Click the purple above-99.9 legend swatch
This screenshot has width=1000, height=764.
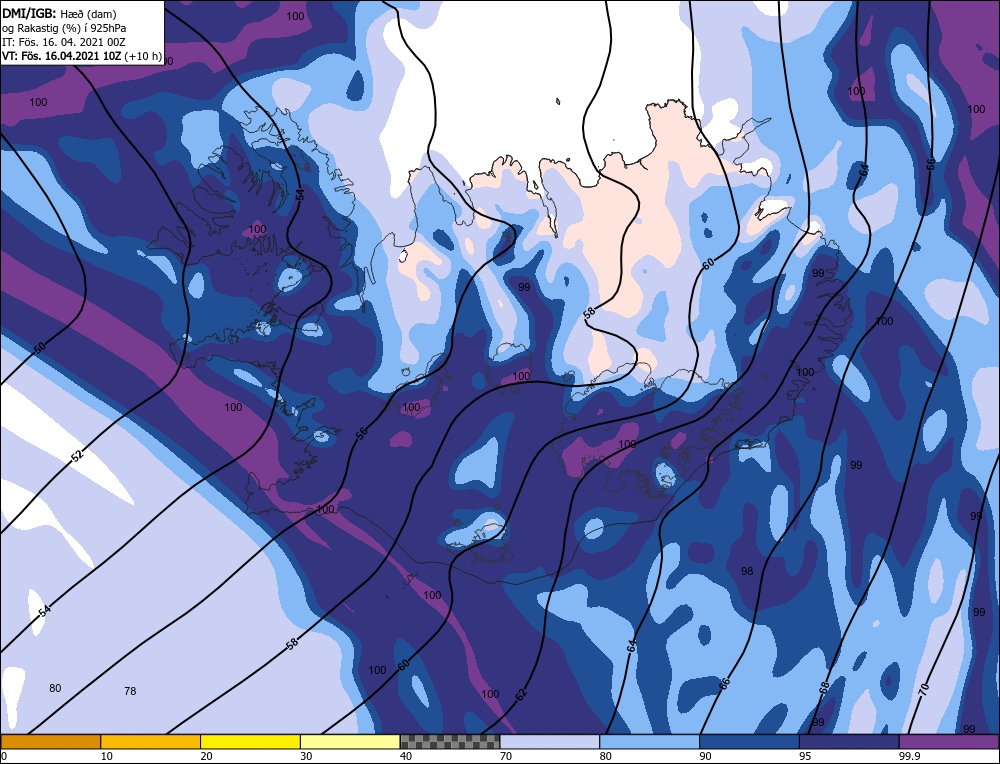point(949,742)
